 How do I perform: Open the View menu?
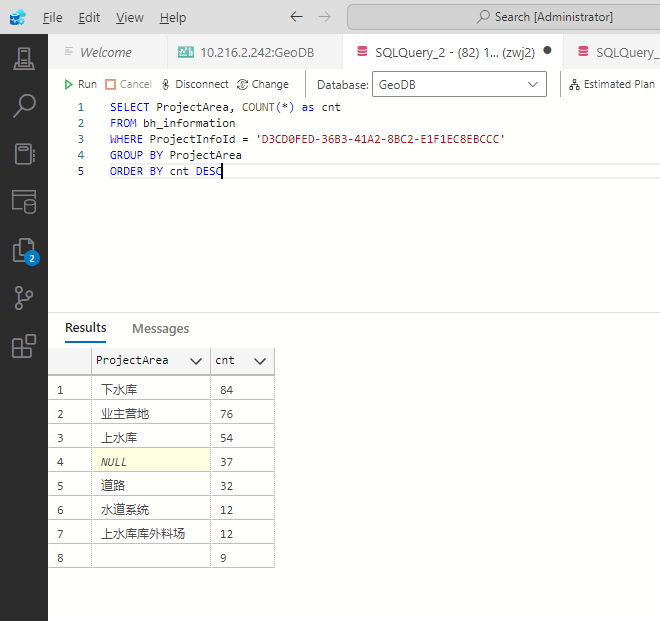click(129, 17)
